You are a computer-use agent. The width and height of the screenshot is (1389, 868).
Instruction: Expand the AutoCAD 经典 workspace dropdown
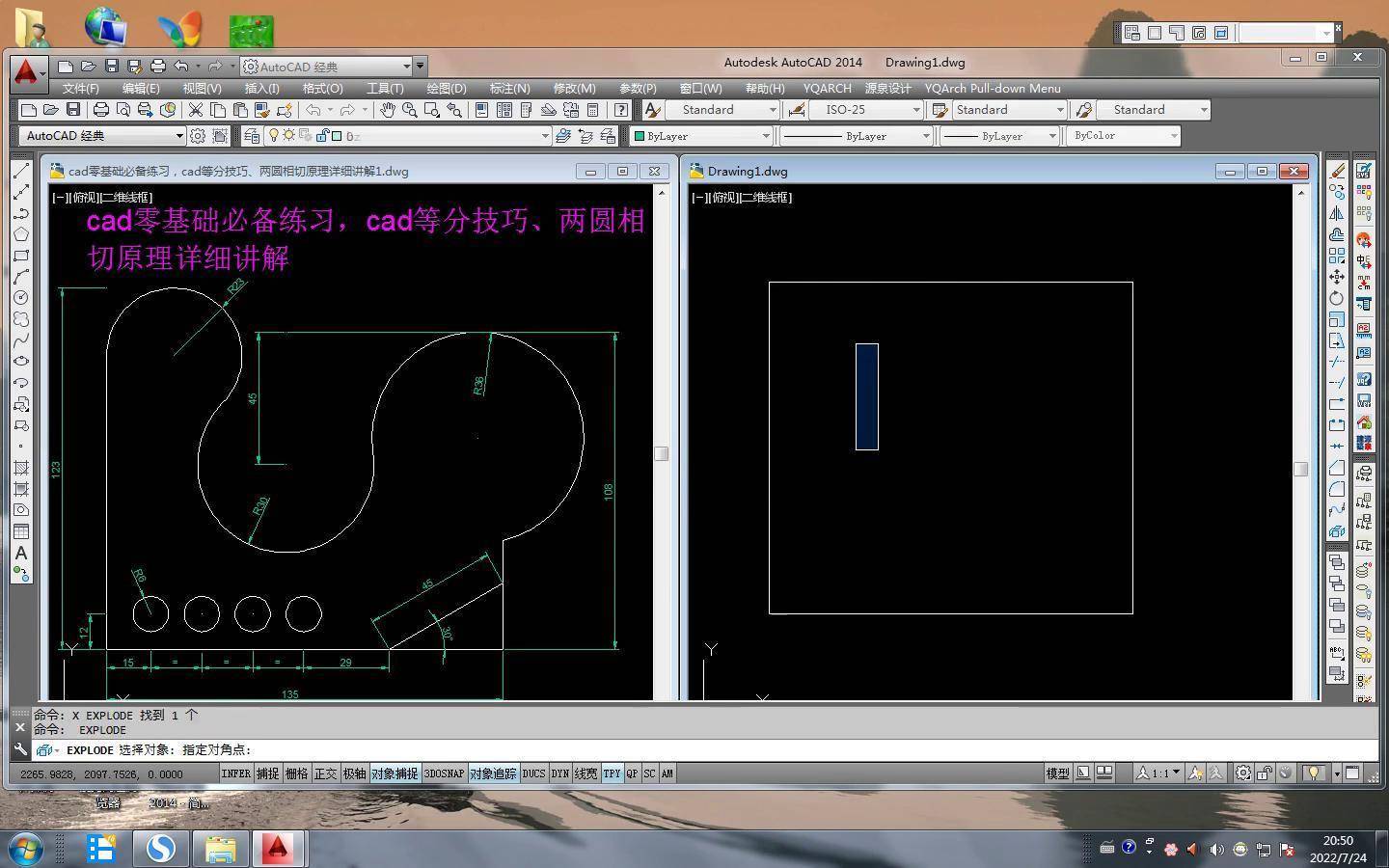[x=179, y=136]
